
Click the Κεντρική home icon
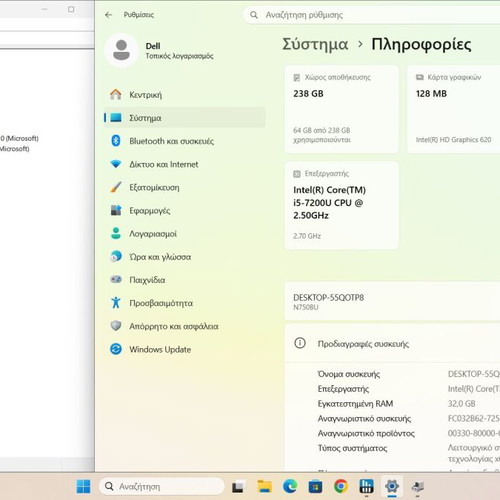click(116, 94)
